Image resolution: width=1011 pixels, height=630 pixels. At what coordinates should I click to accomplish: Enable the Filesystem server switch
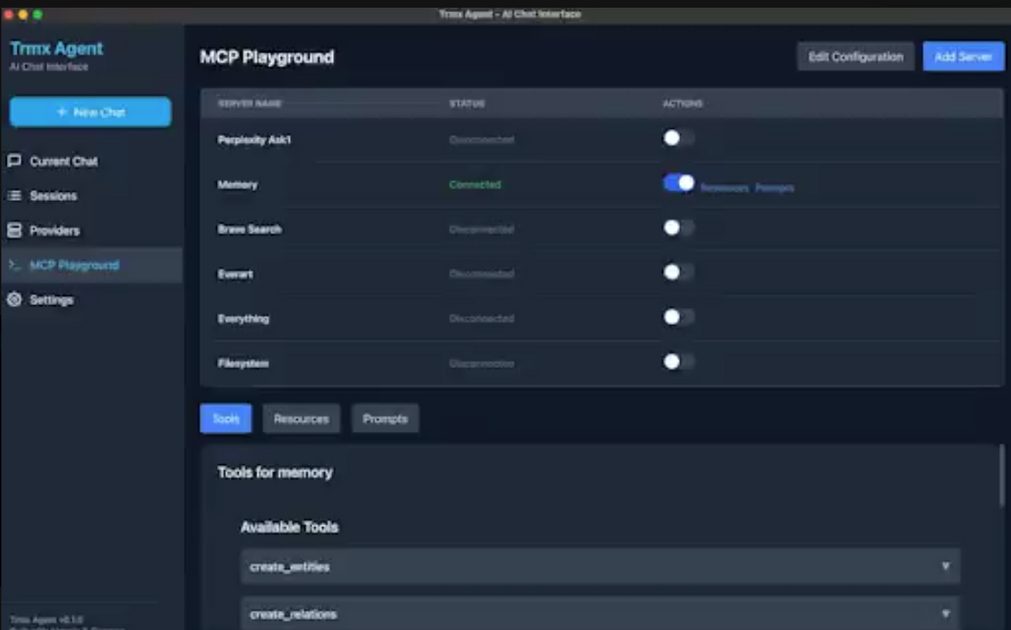678,363
